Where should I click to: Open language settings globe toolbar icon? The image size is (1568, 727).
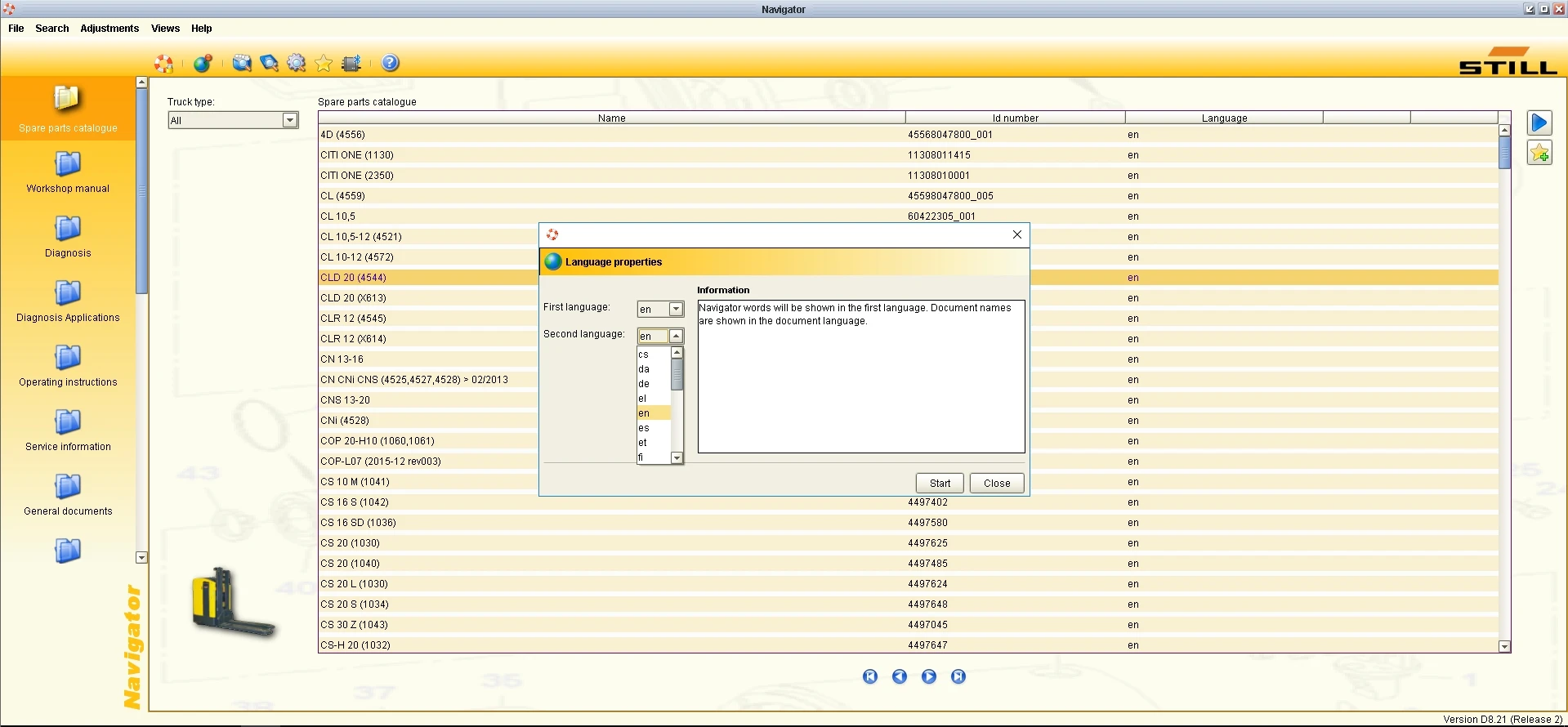(203, 63)
